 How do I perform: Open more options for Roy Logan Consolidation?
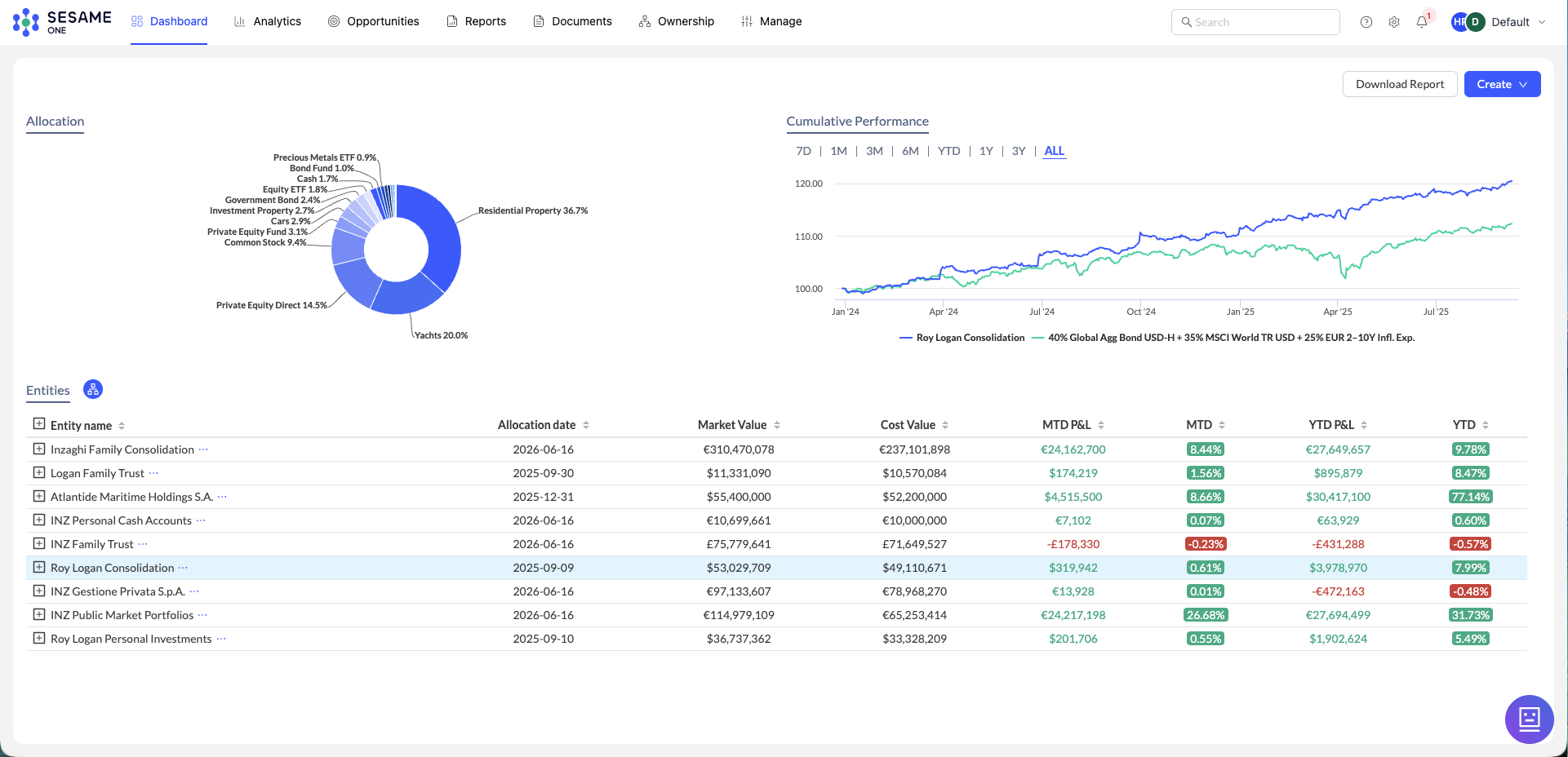(183, 568)
